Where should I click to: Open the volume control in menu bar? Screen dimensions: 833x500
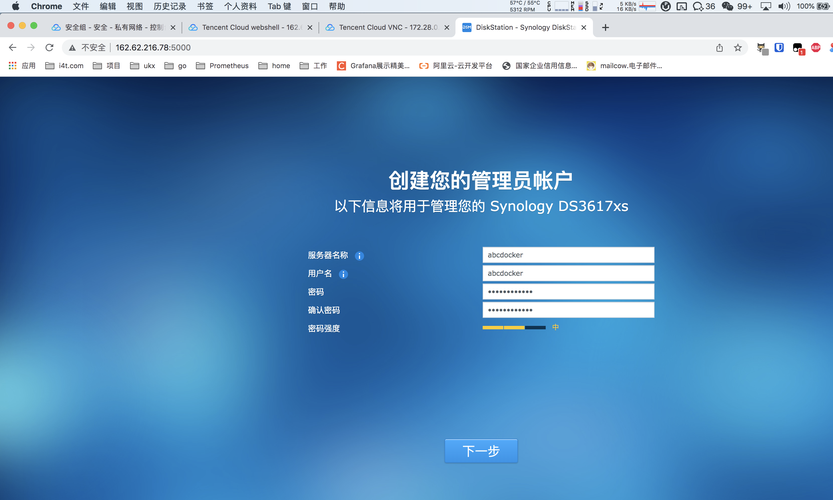coord(784,6)
